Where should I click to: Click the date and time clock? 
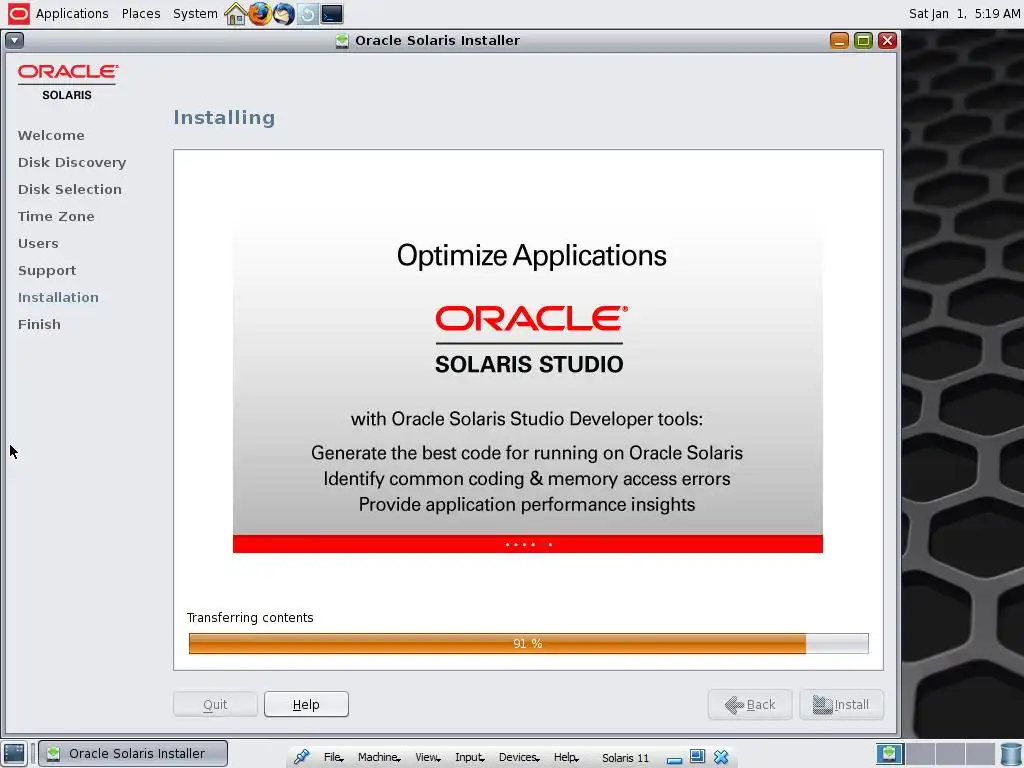point(963,14)
